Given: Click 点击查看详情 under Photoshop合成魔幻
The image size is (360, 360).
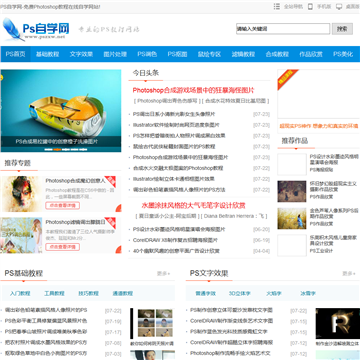Looking at the screenshot, I should coord(62,205).
